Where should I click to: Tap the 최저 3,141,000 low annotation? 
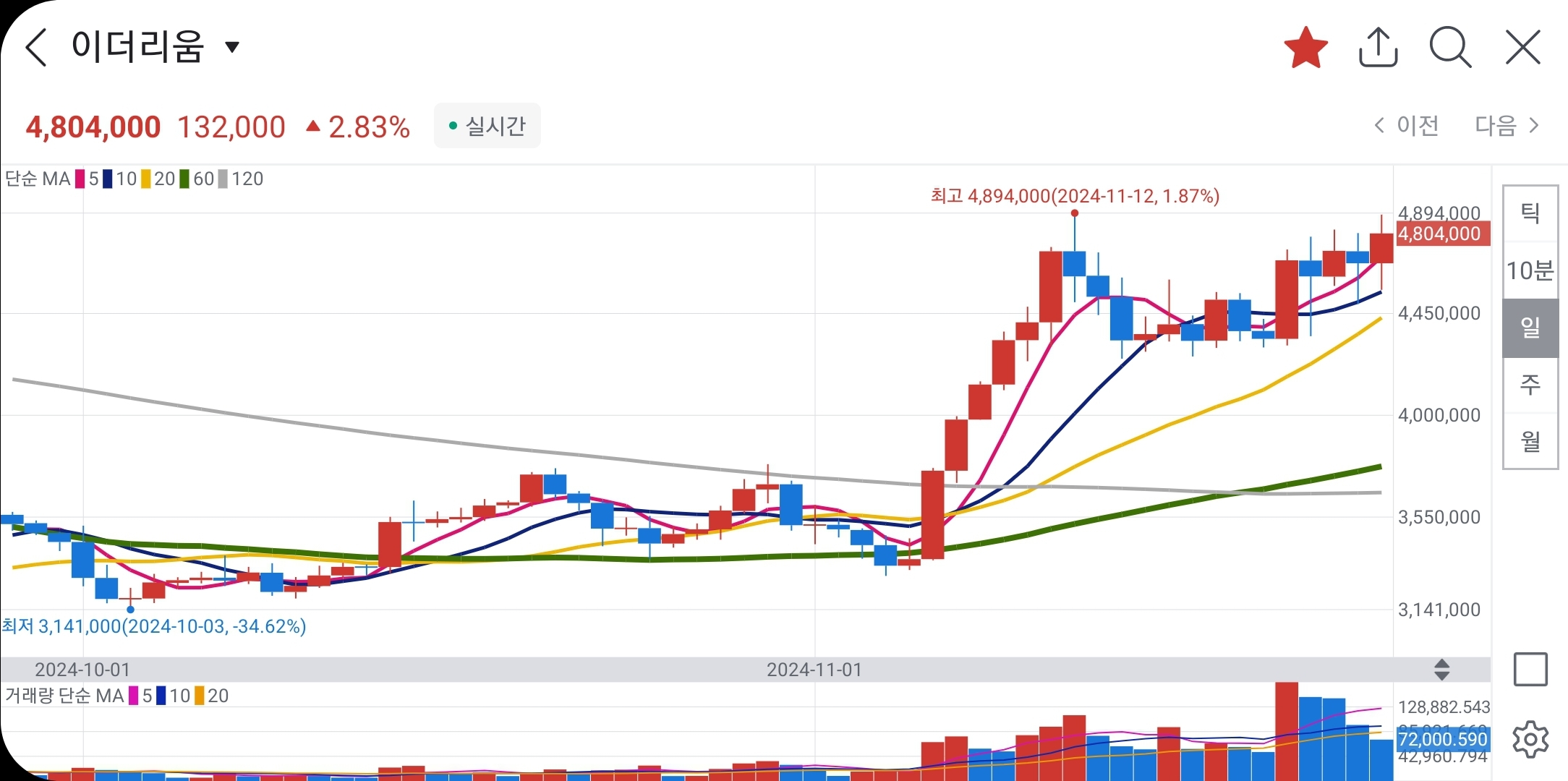pyautogui.click(x=154, y=626)
